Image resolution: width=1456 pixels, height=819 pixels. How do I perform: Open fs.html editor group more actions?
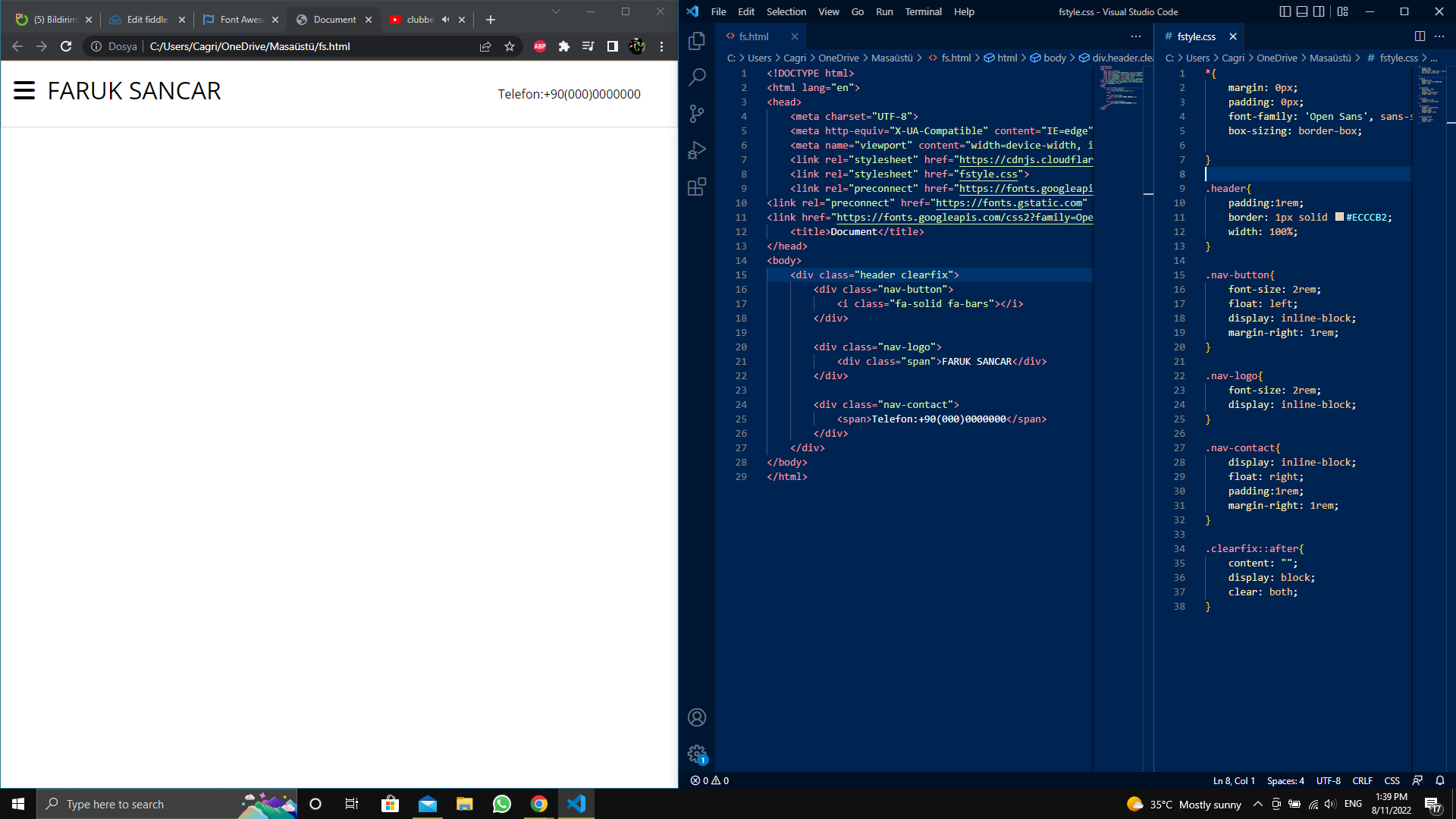pos(1135,36)
